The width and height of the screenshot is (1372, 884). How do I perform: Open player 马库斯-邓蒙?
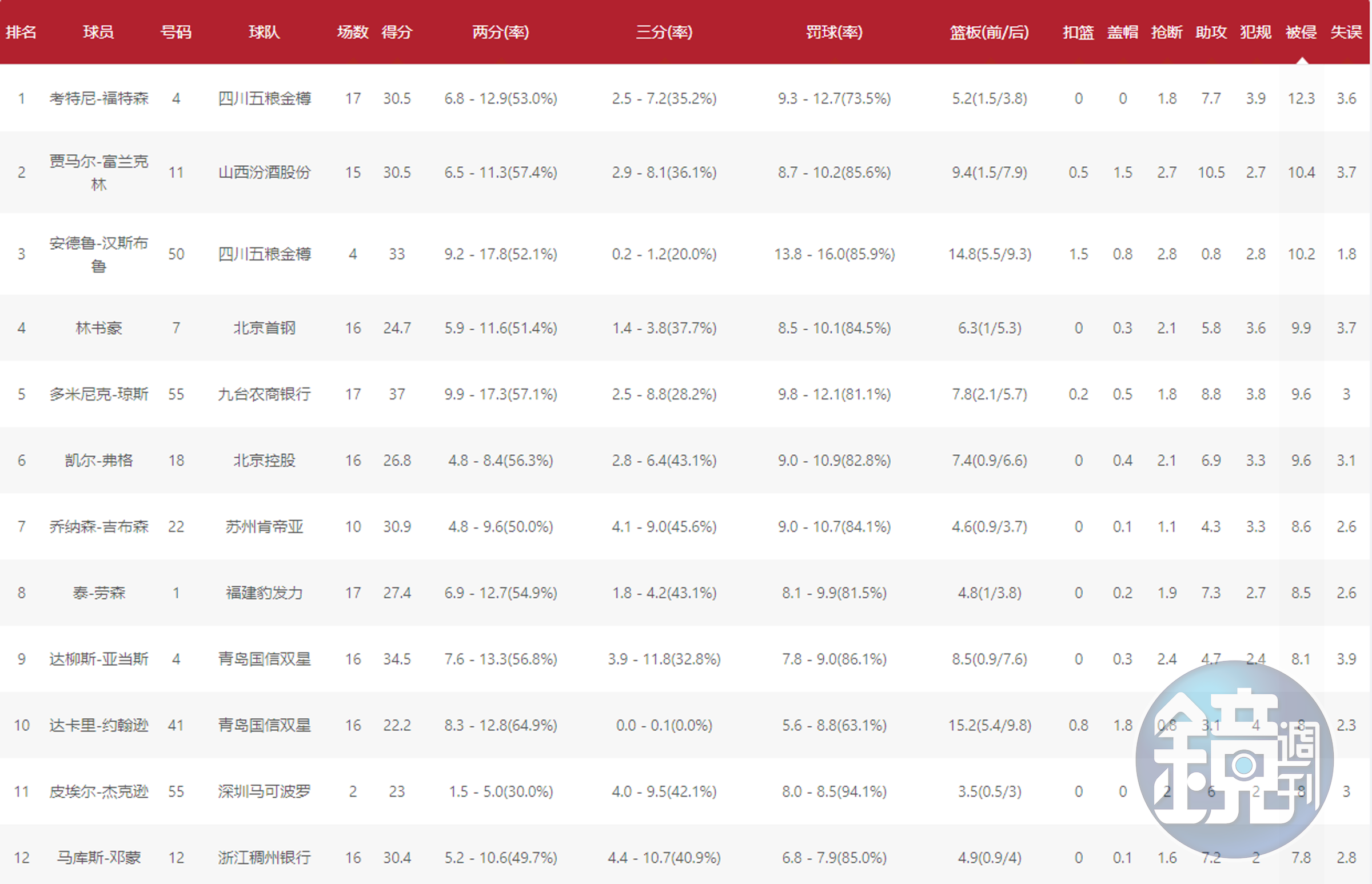[x=99, y=858]
